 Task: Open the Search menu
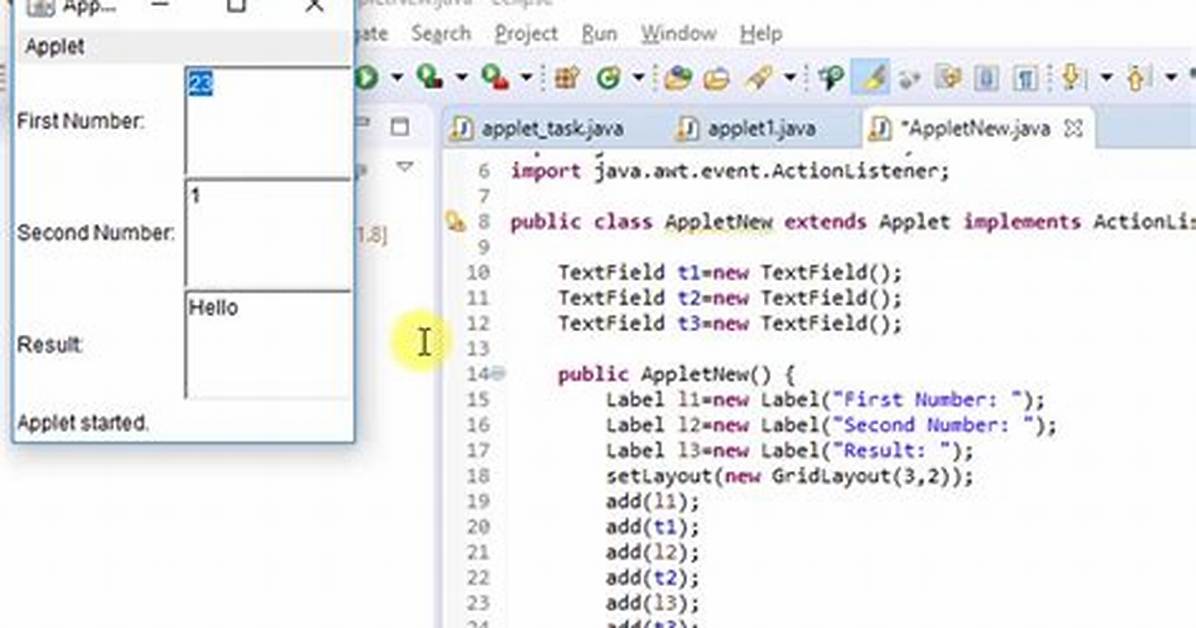tap(441, 34)
